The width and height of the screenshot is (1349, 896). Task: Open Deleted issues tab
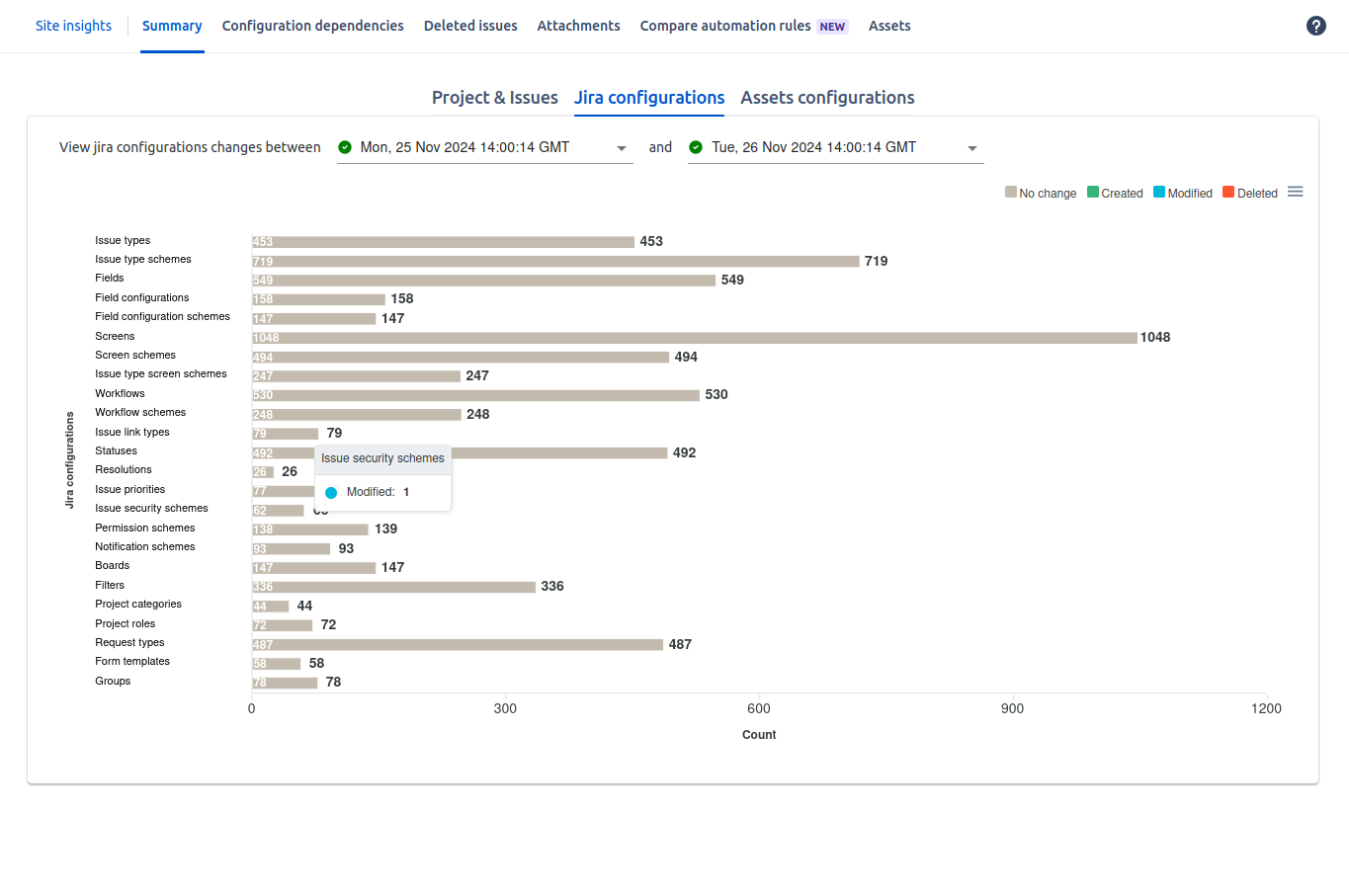[470, 26]
